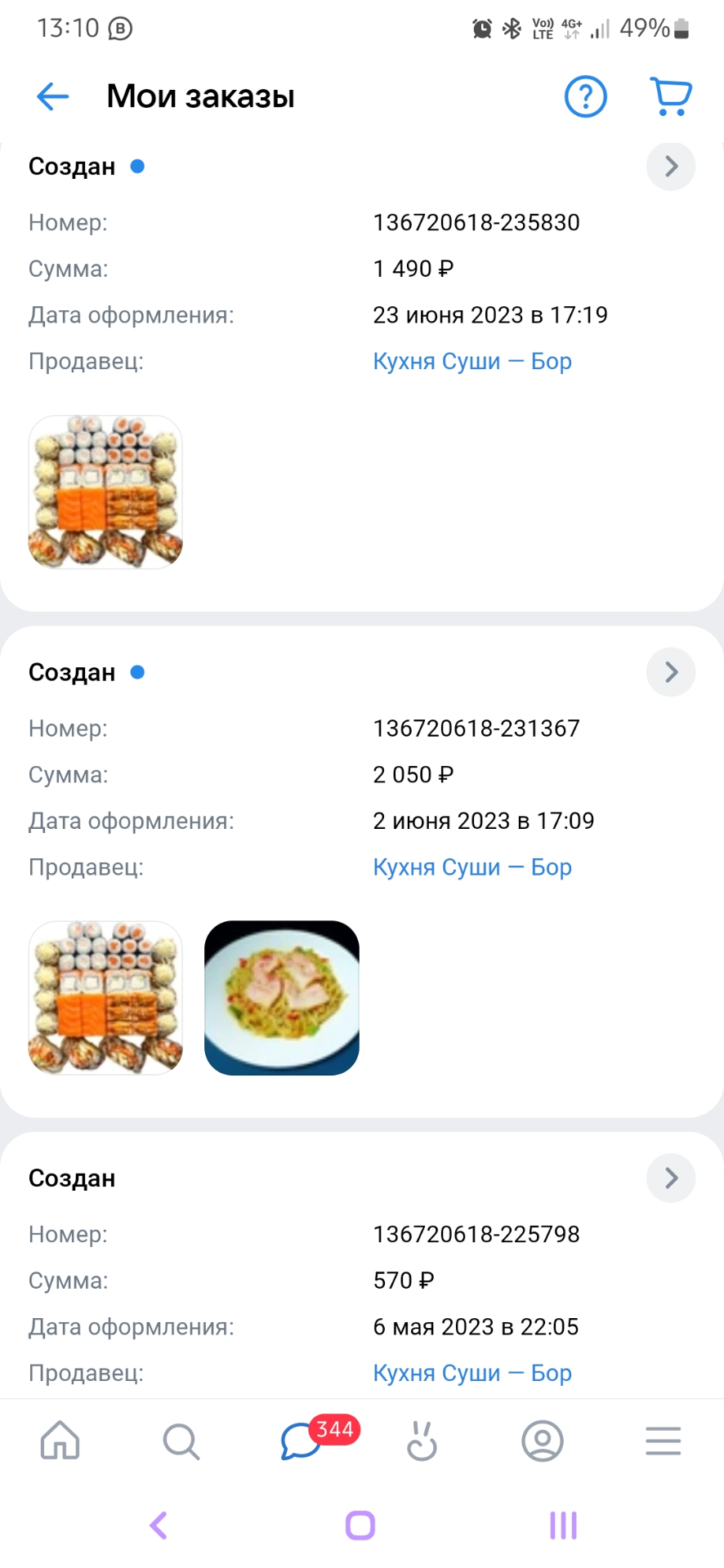The width and height of the screenshot is (724, 1568).
Task: Expand order 136720618-225798 with its chevron
Action: [671, 1178]
